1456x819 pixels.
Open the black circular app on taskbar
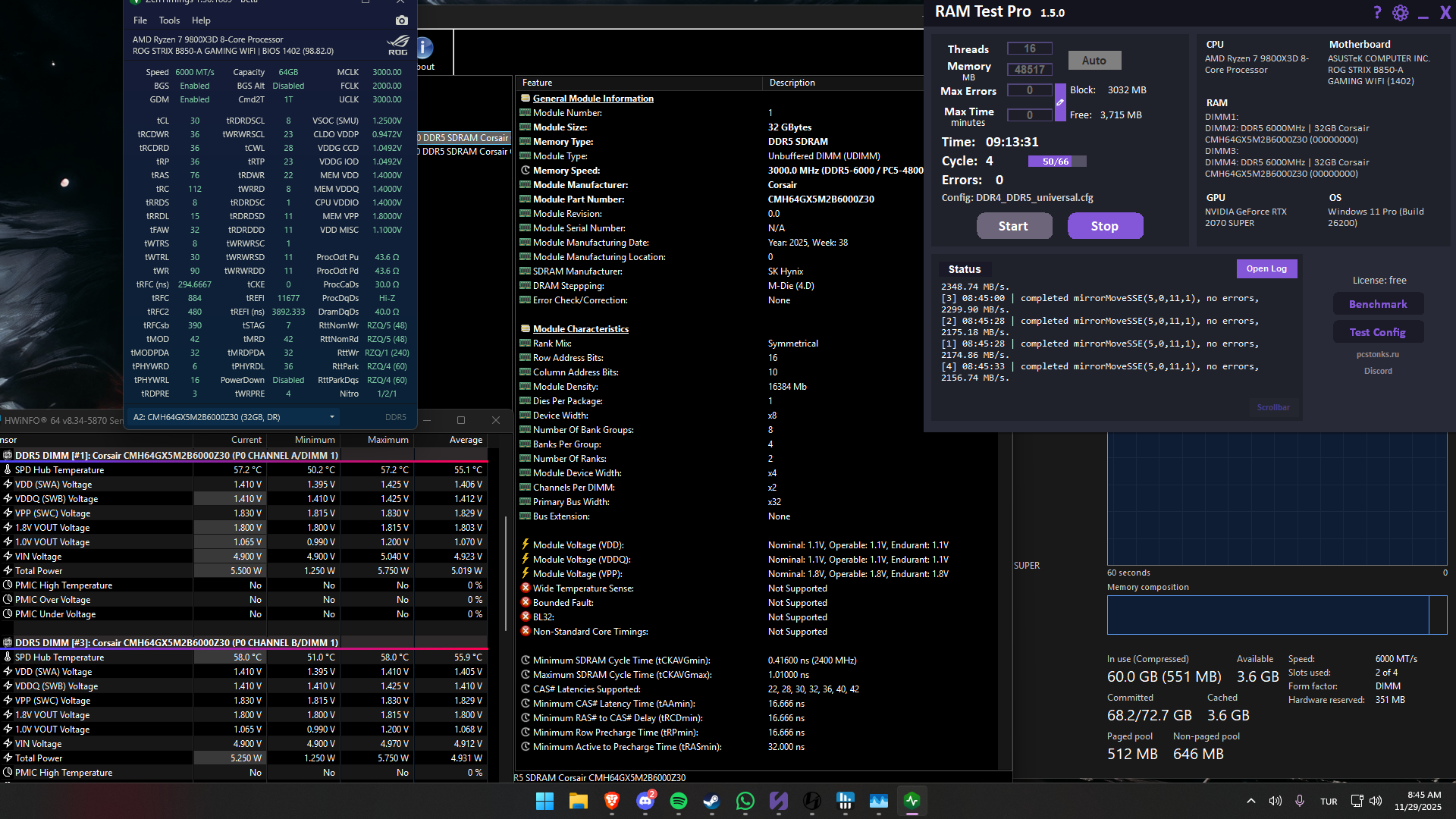[x=812, y=801]
